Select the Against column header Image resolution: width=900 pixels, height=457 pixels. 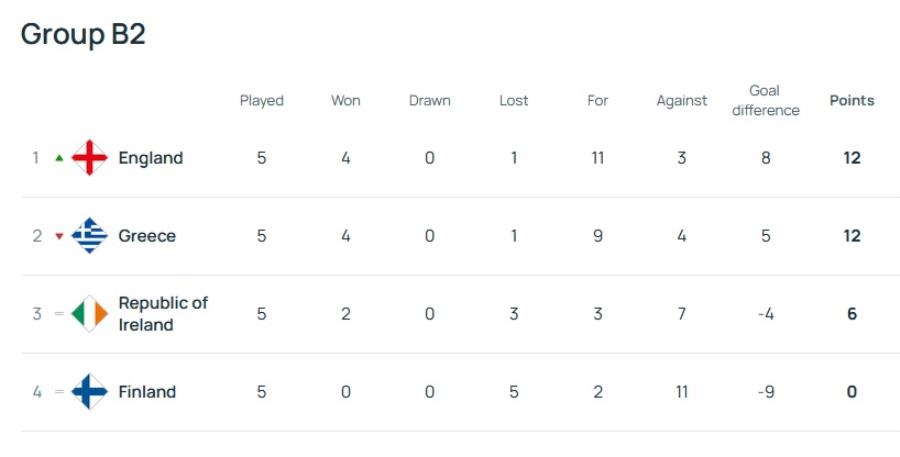pos(682,101)
